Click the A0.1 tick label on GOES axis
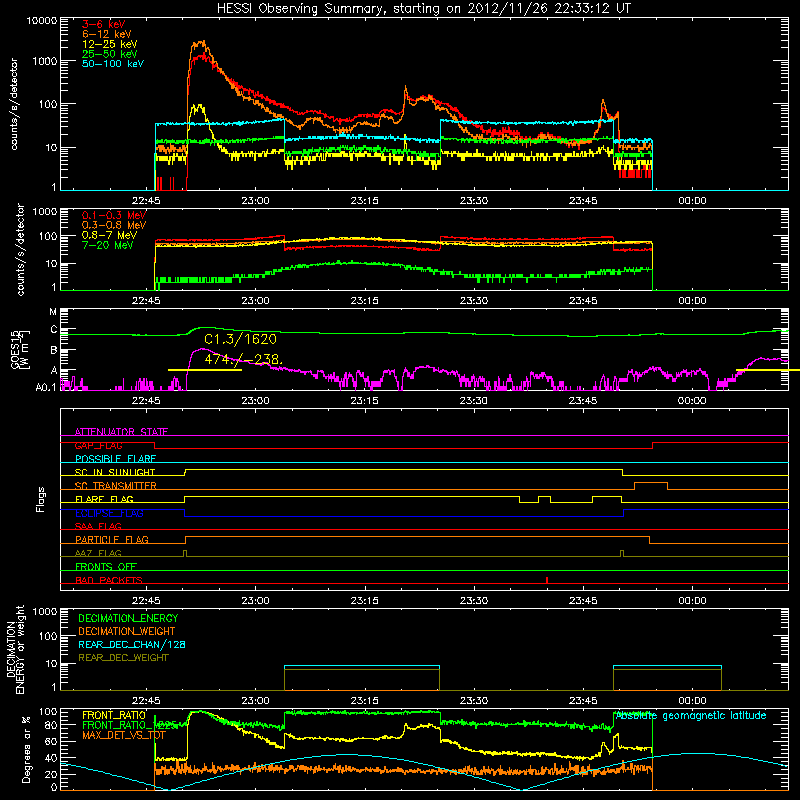This screenshot has height=800, width=800. tap(47, 387)
